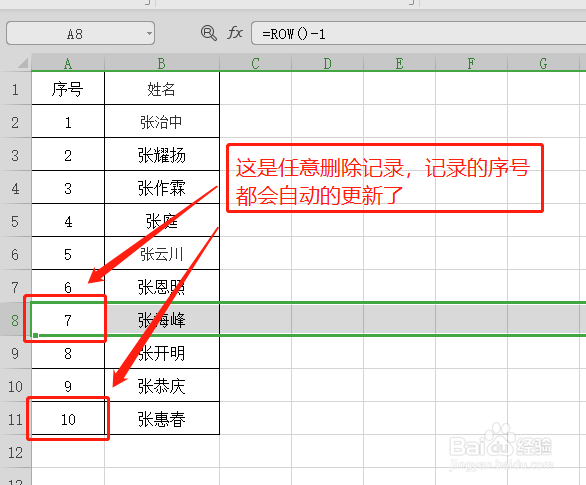The height and width of the screenshot is (485, 586).
Task: Select cell containing 张云川
Action: [x=162, y=254]
